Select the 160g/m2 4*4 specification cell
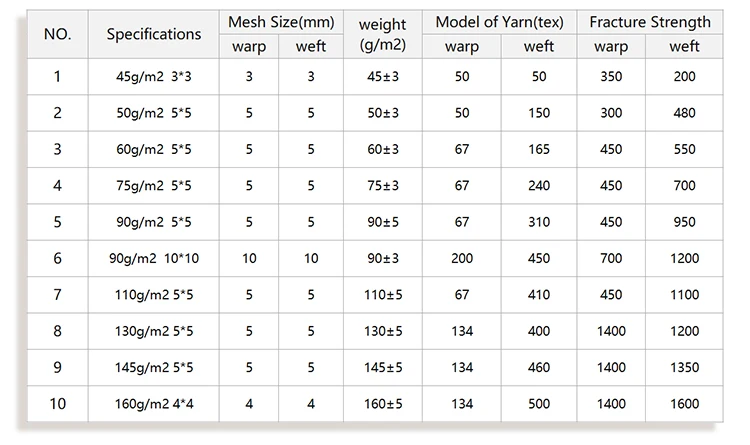 pos(154,404)
